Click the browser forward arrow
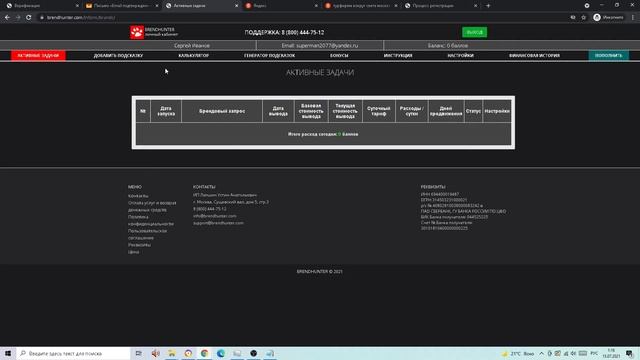 click(18, 18)
